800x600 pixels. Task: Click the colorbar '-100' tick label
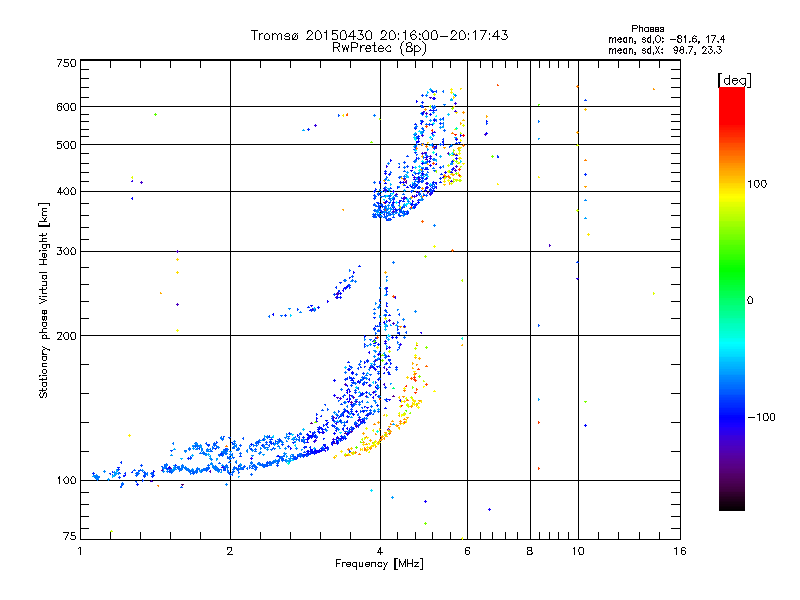pyautogui.click(x=761, y=417)
